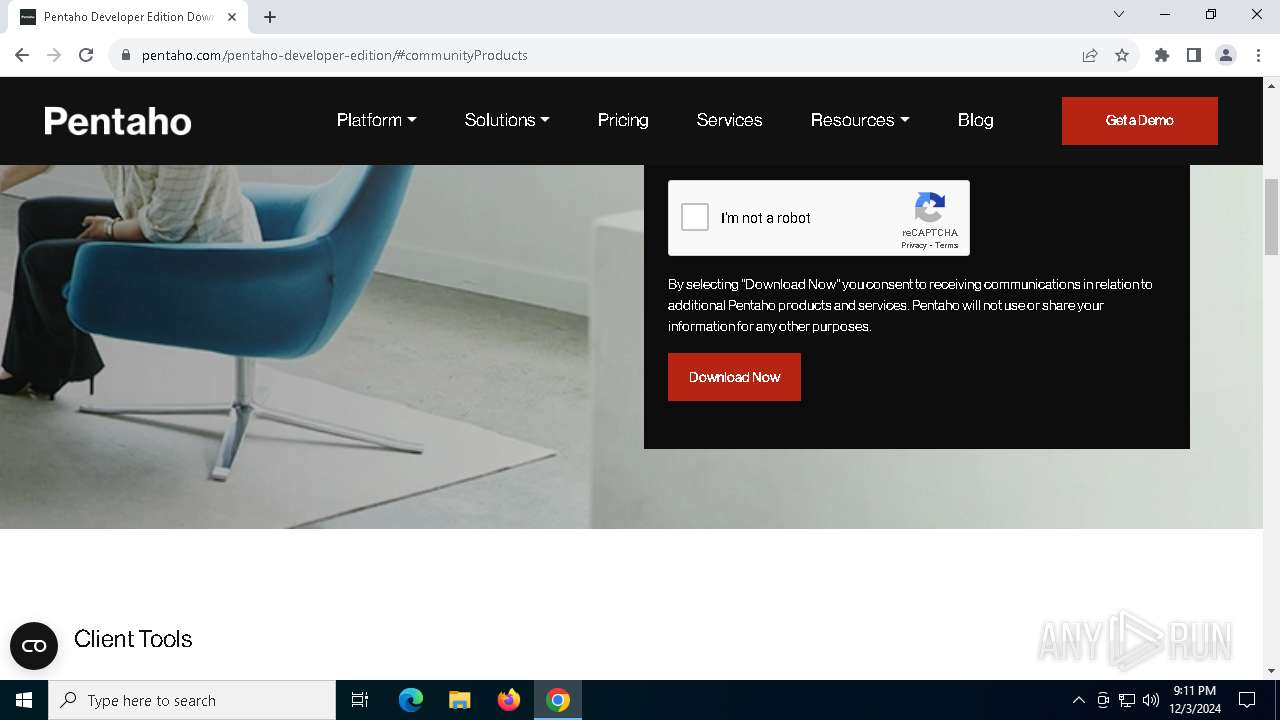The image size is (1280, 720).
Task: Click the network tray icon
Action: [1127, 700]
